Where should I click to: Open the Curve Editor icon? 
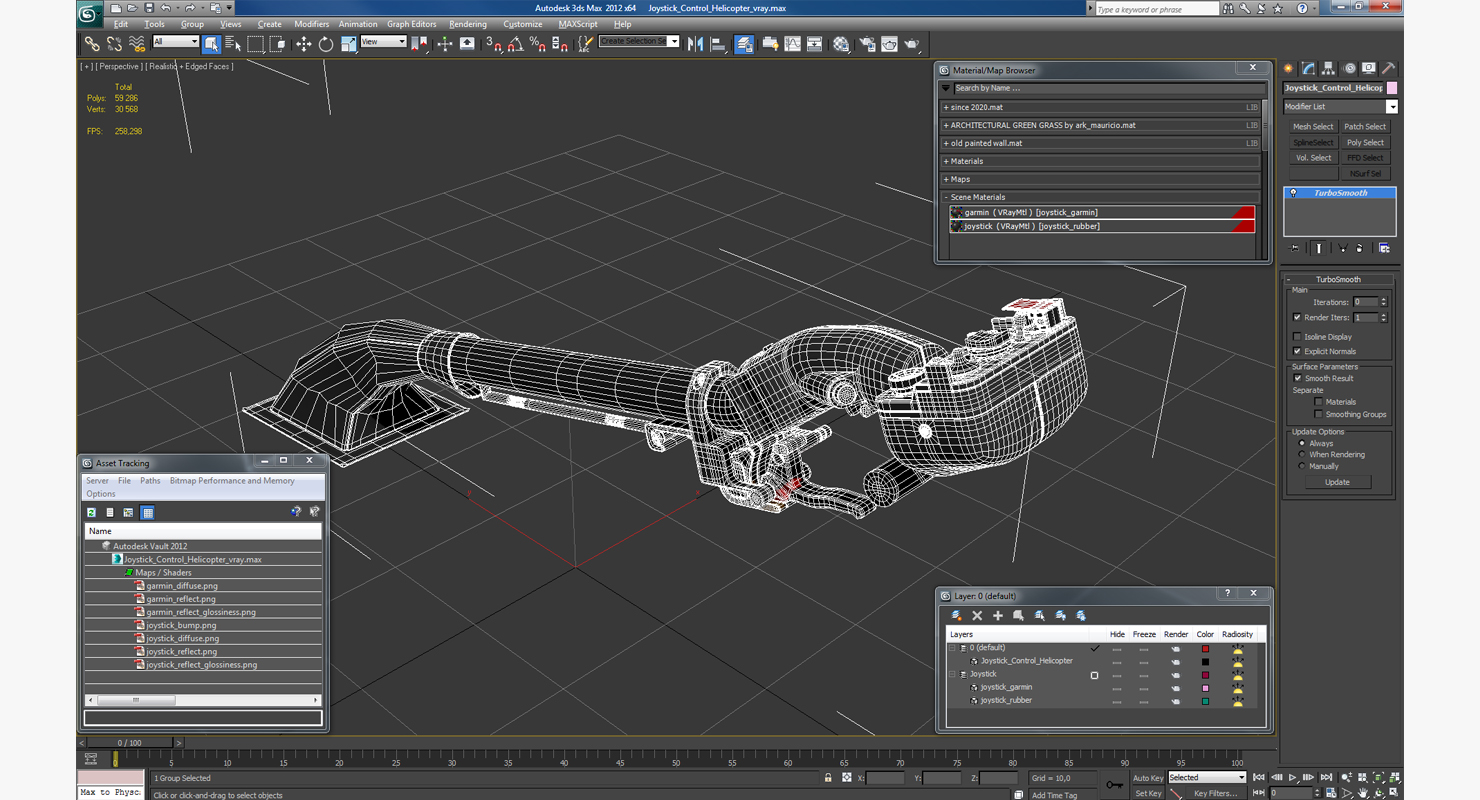pos(793,44)
